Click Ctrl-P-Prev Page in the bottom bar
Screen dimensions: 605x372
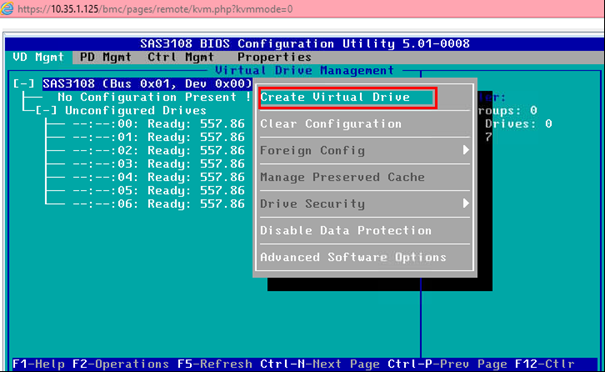point(447,364)
